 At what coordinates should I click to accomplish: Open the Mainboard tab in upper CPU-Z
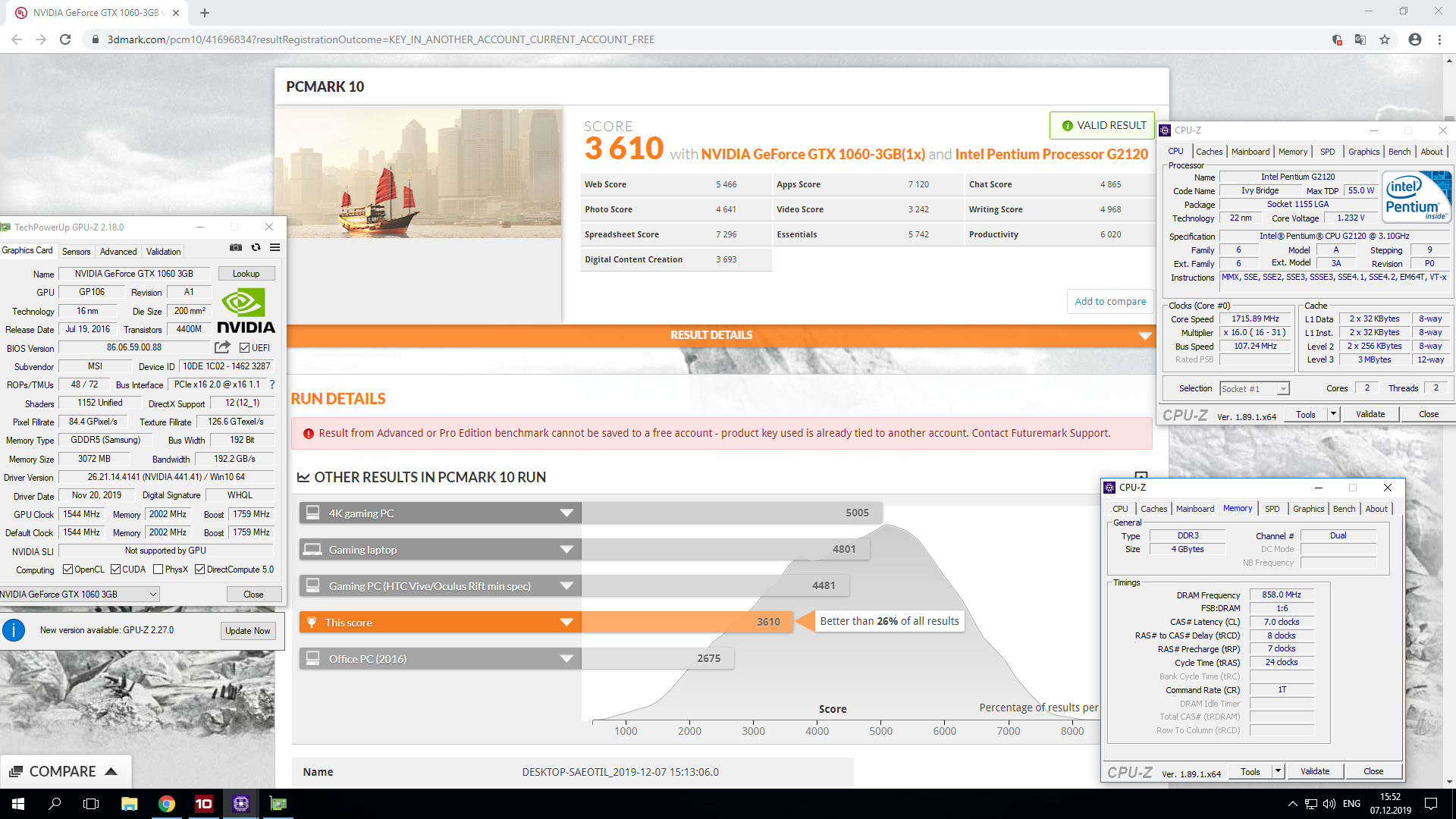[x=1250, y=152]
